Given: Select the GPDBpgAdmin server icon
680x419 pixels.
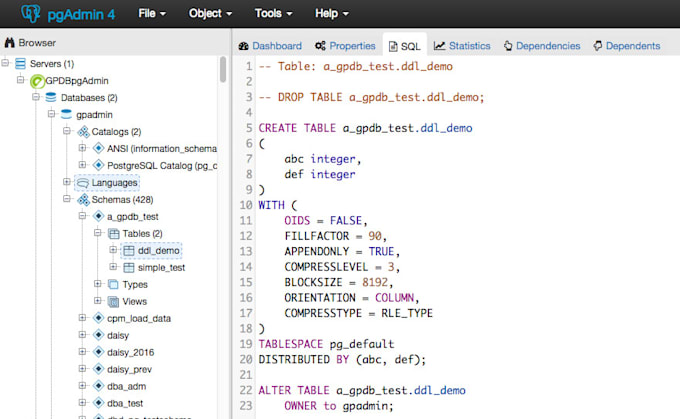Looking at the screenshot, I should point(37,81).
